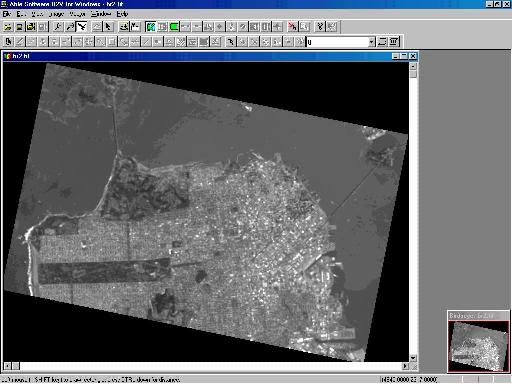Image resolution: width=512 pixels, height=384 pixels.
Task: Click the horizontal scrollbar right arrow
Action: [x=405, y=366]
